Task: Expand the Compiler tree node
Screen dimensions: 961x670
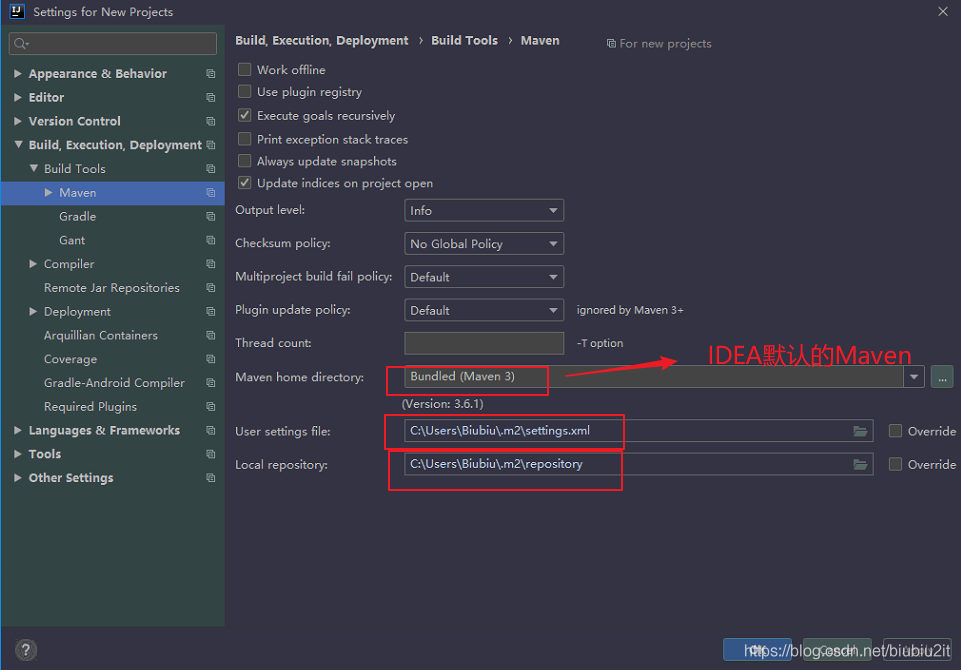Action: pyautogui.click(x=33, y=264)
